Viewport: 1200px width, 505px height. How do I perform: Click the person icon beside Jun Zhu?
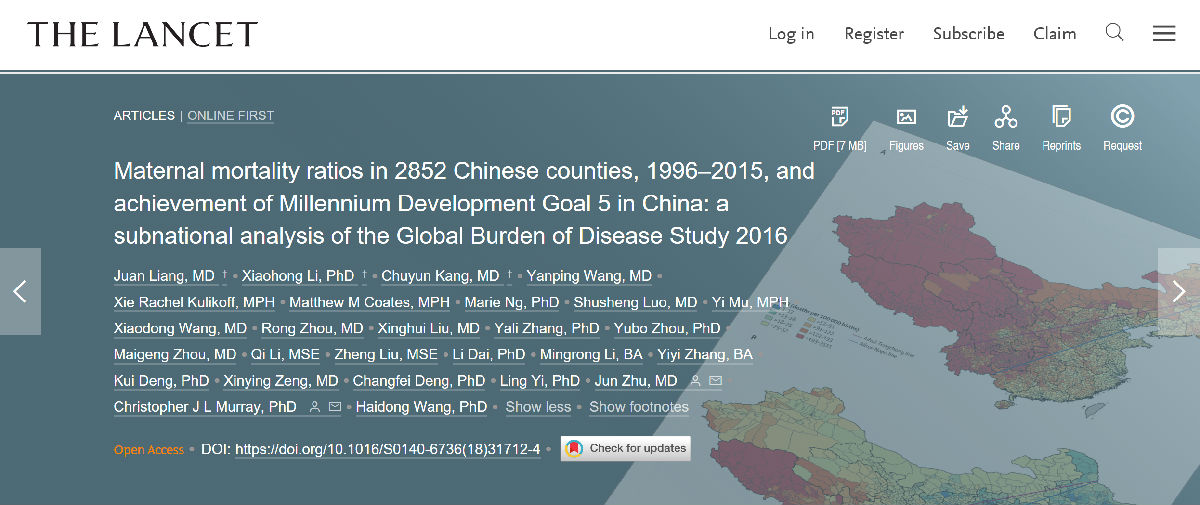(695, 381)
